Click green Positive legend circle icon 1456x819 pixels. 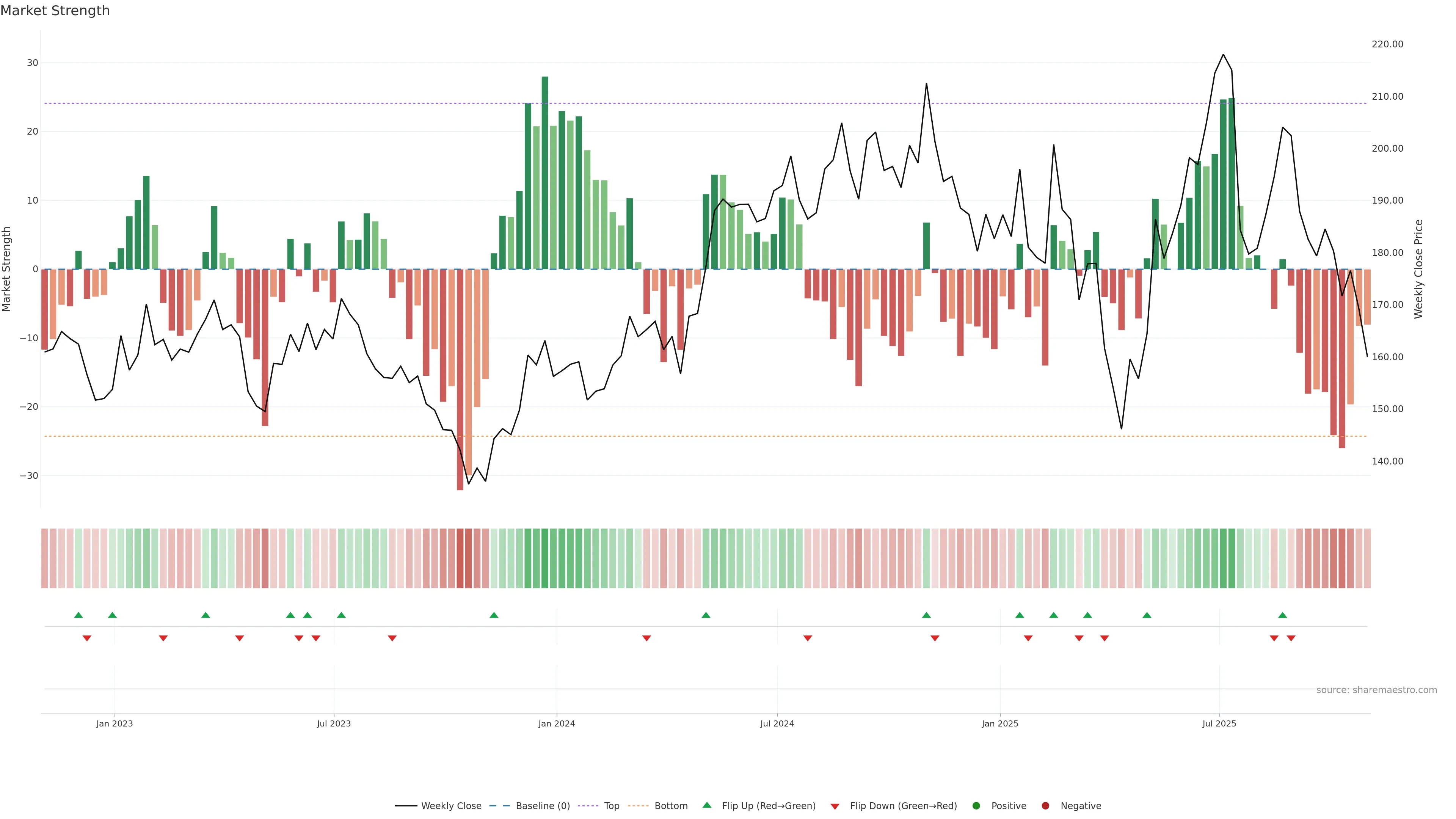976,806
